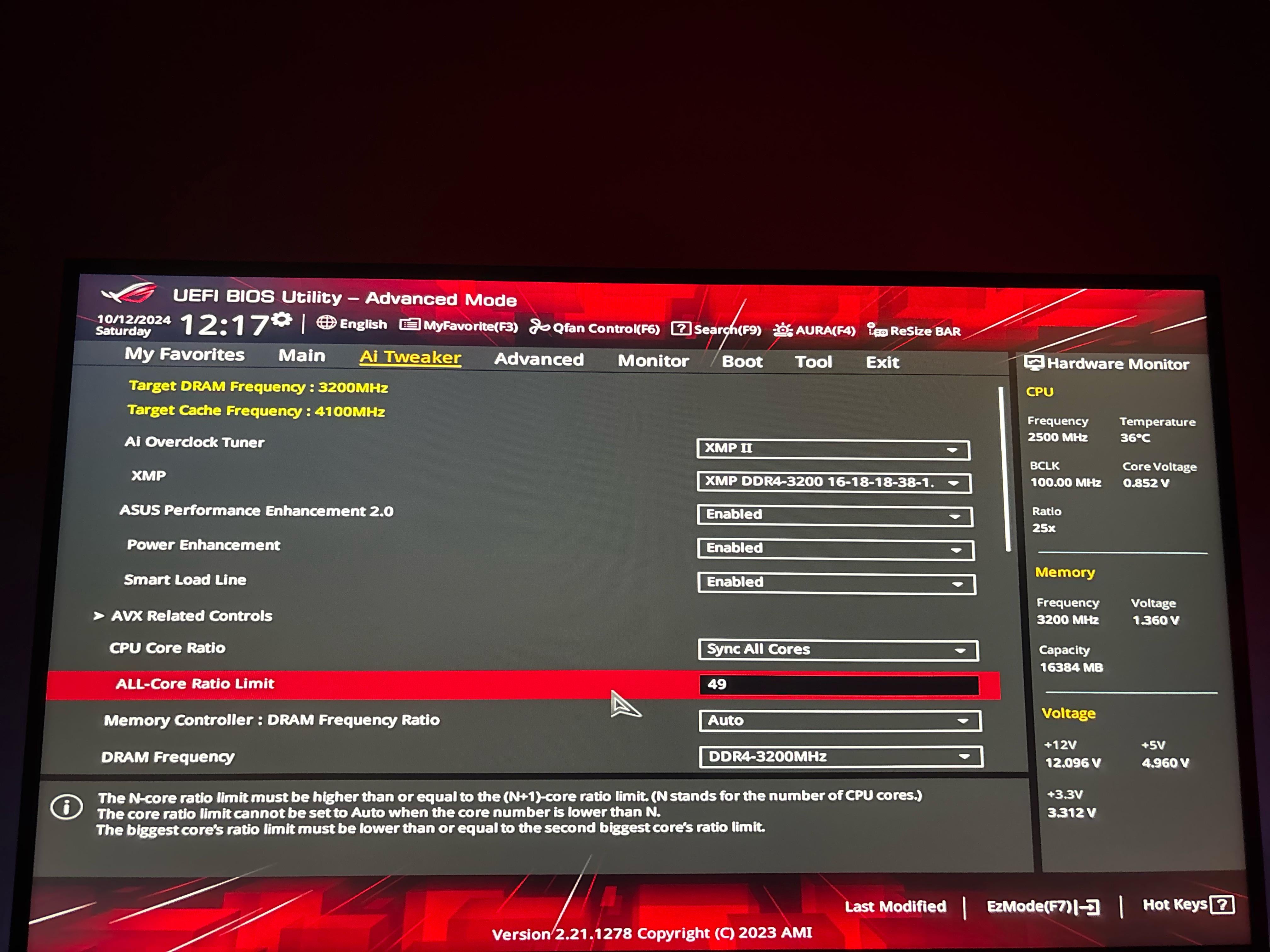The image size is (1270, 952).
Task: Click the Hardware Monitor icon
Action: 1034,363
